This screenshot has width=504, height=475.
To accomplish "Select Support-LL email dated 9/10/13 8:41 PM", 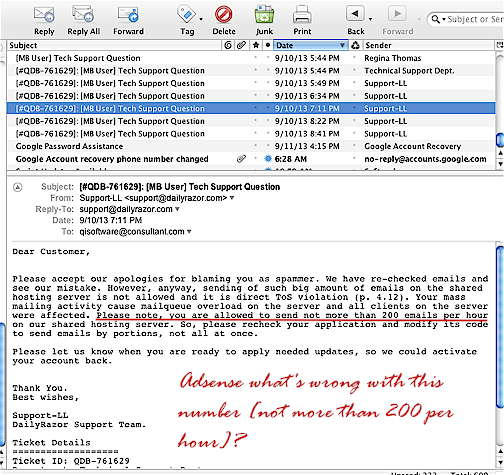I will click(251, 133).
